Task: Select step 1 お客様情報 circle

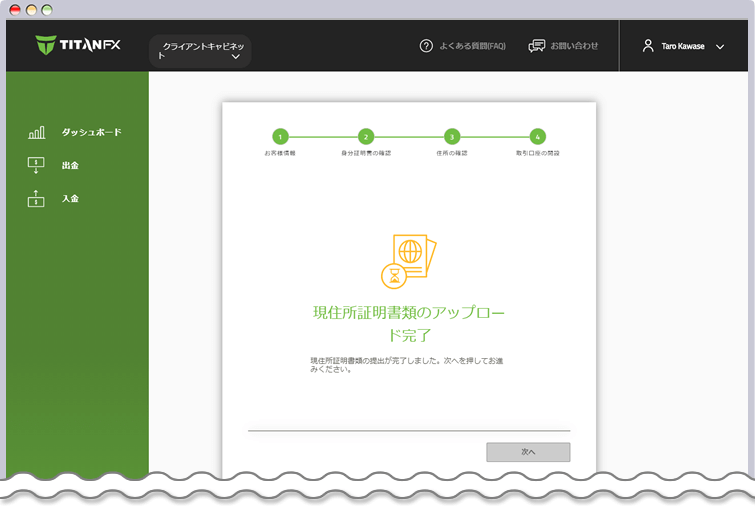Action: coord(280,137)
